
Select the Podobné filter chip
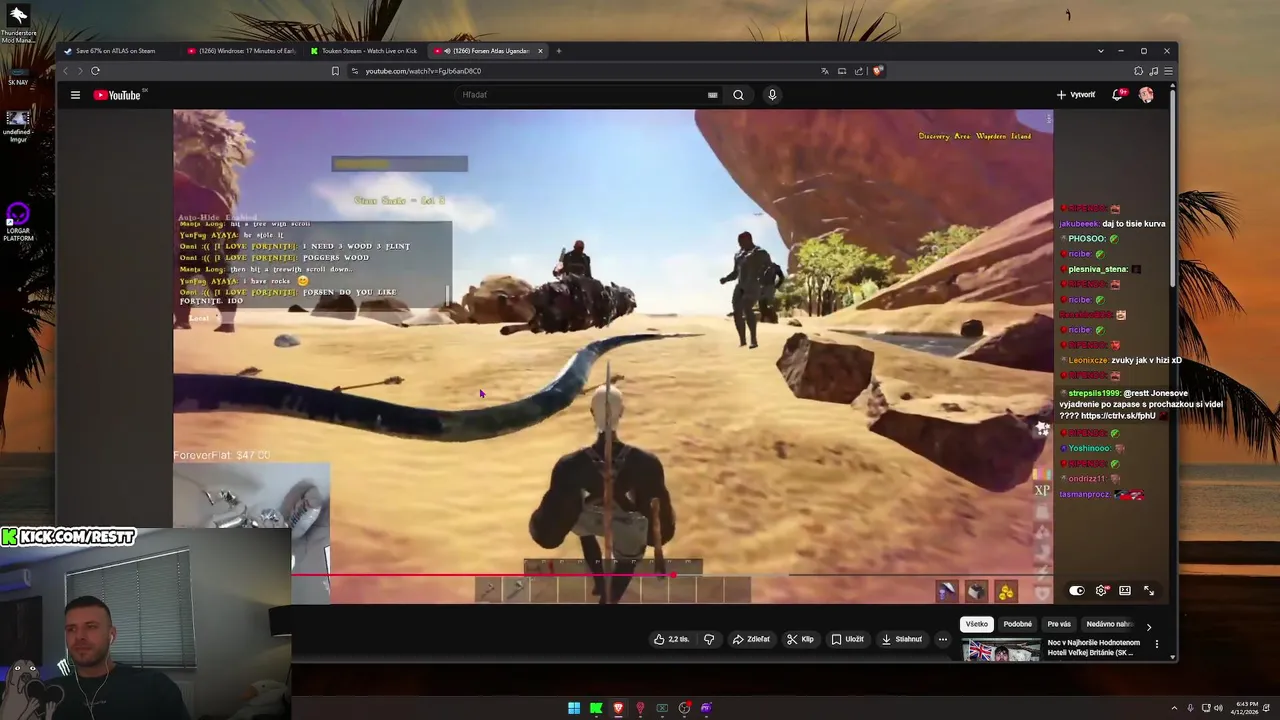pyautogui.click(x=1018, y=624)
